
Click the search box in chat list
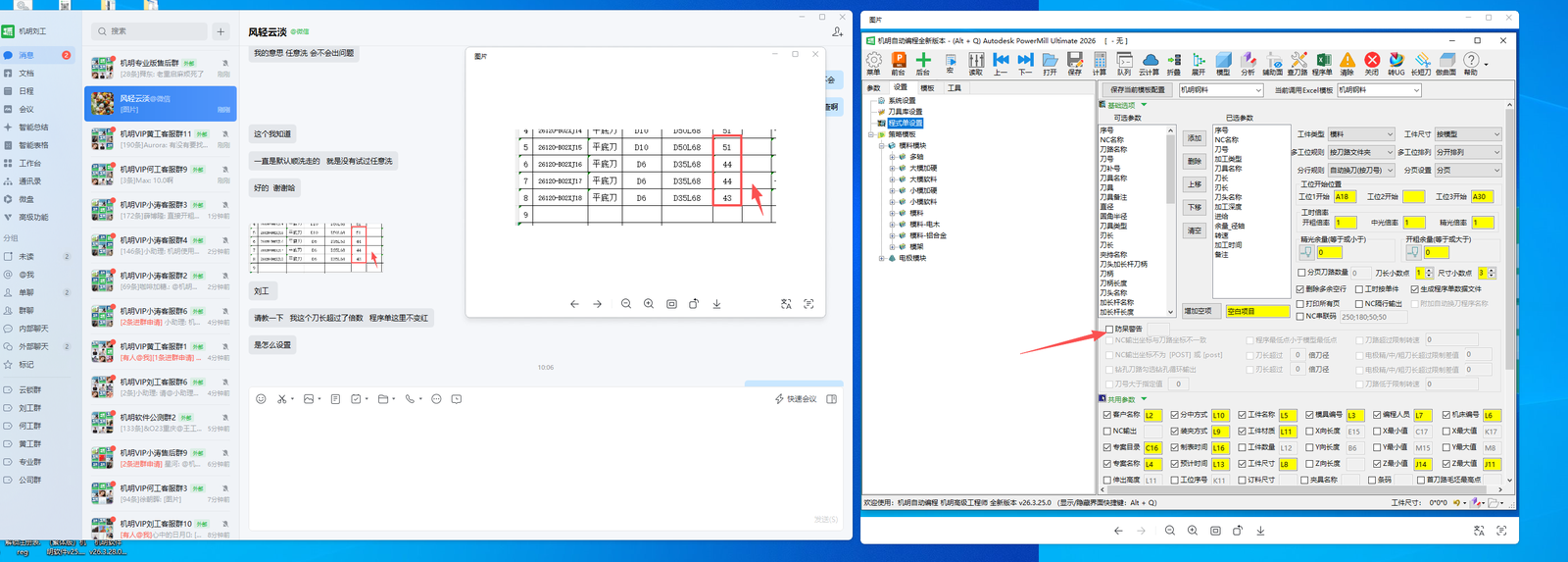tap(150, 31)
